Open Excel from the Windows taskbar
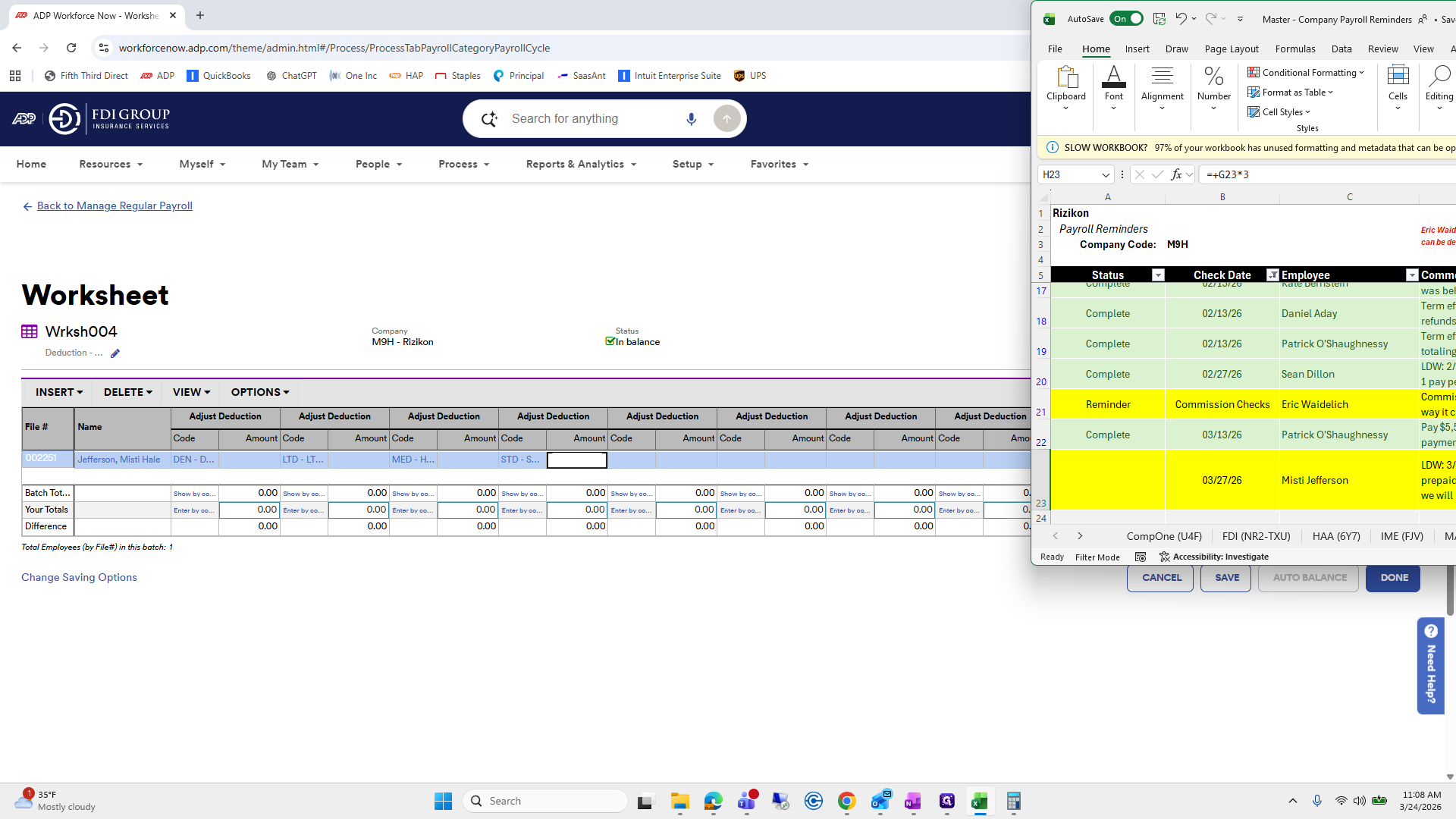 point(979,801)
